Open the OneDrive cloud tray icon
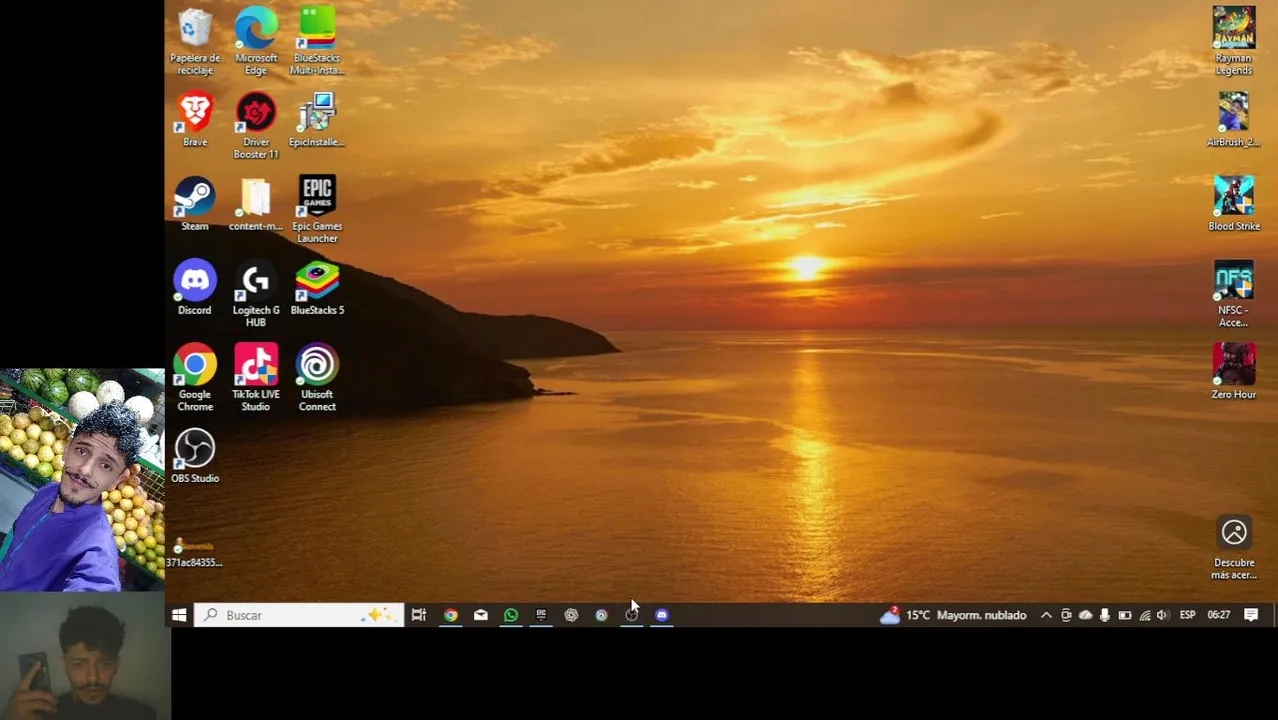The width and height of the screenshot is (1278, 720). coord(1085,615)
